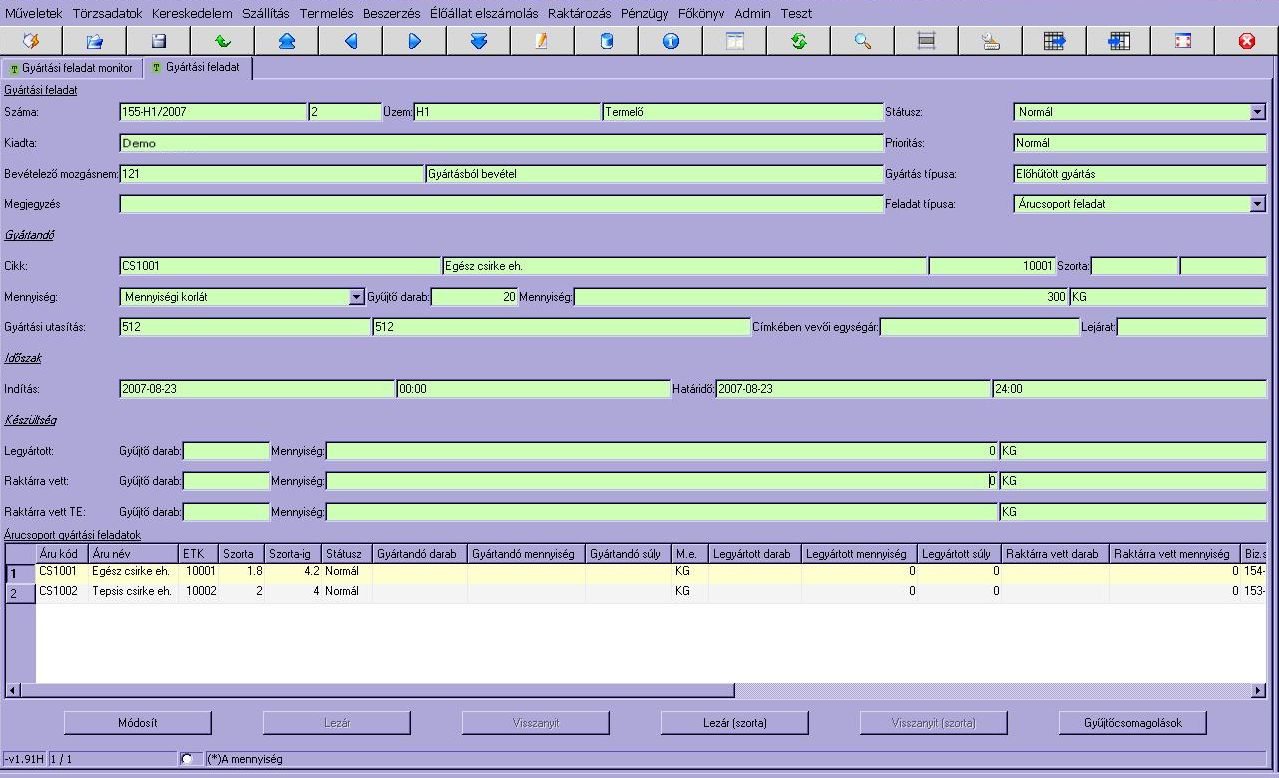
Task: Click the Gyűjtőcsomagolások button
Action: click(1132, 722)
